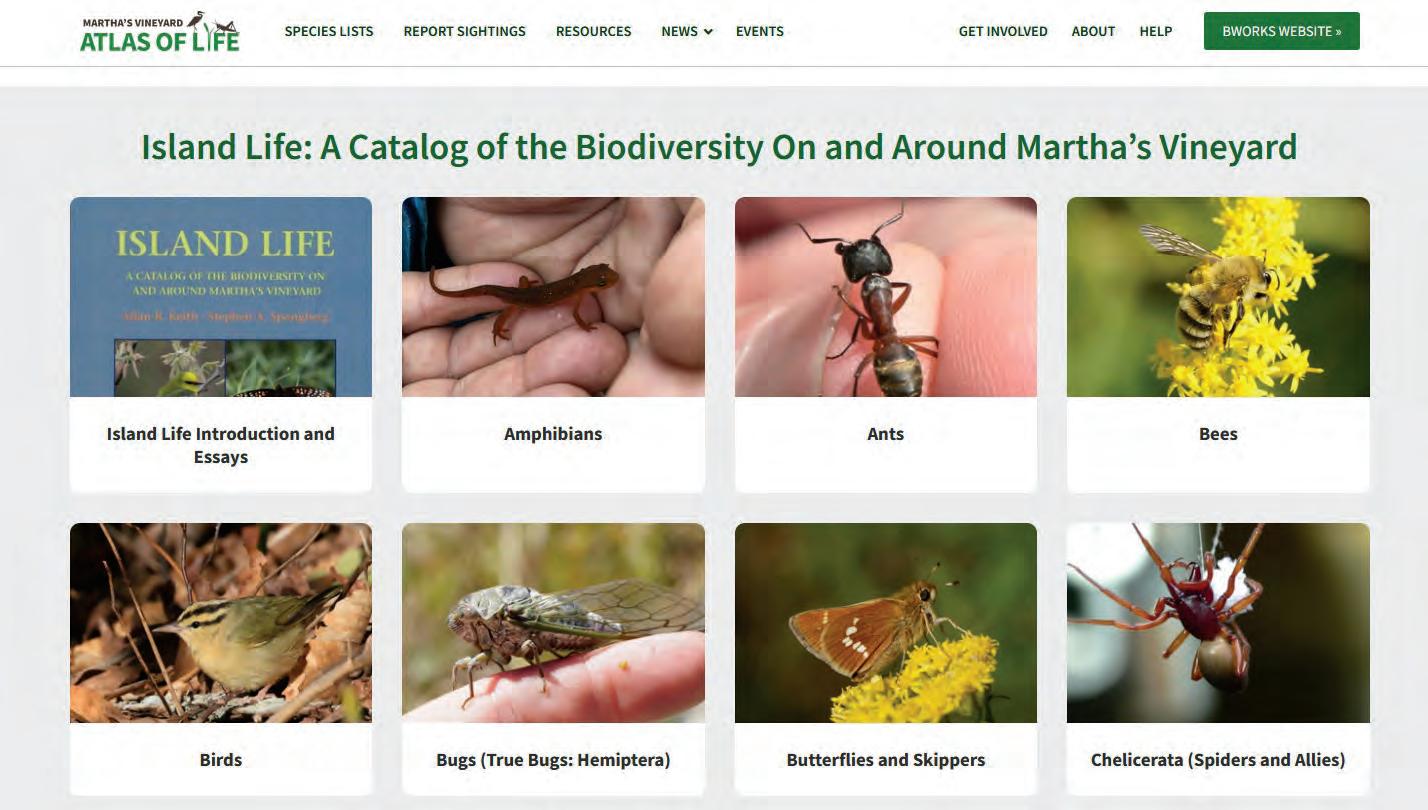1428x810 pixels.
Task: Click the Birds warbler photo
Action: click(221, 622)
